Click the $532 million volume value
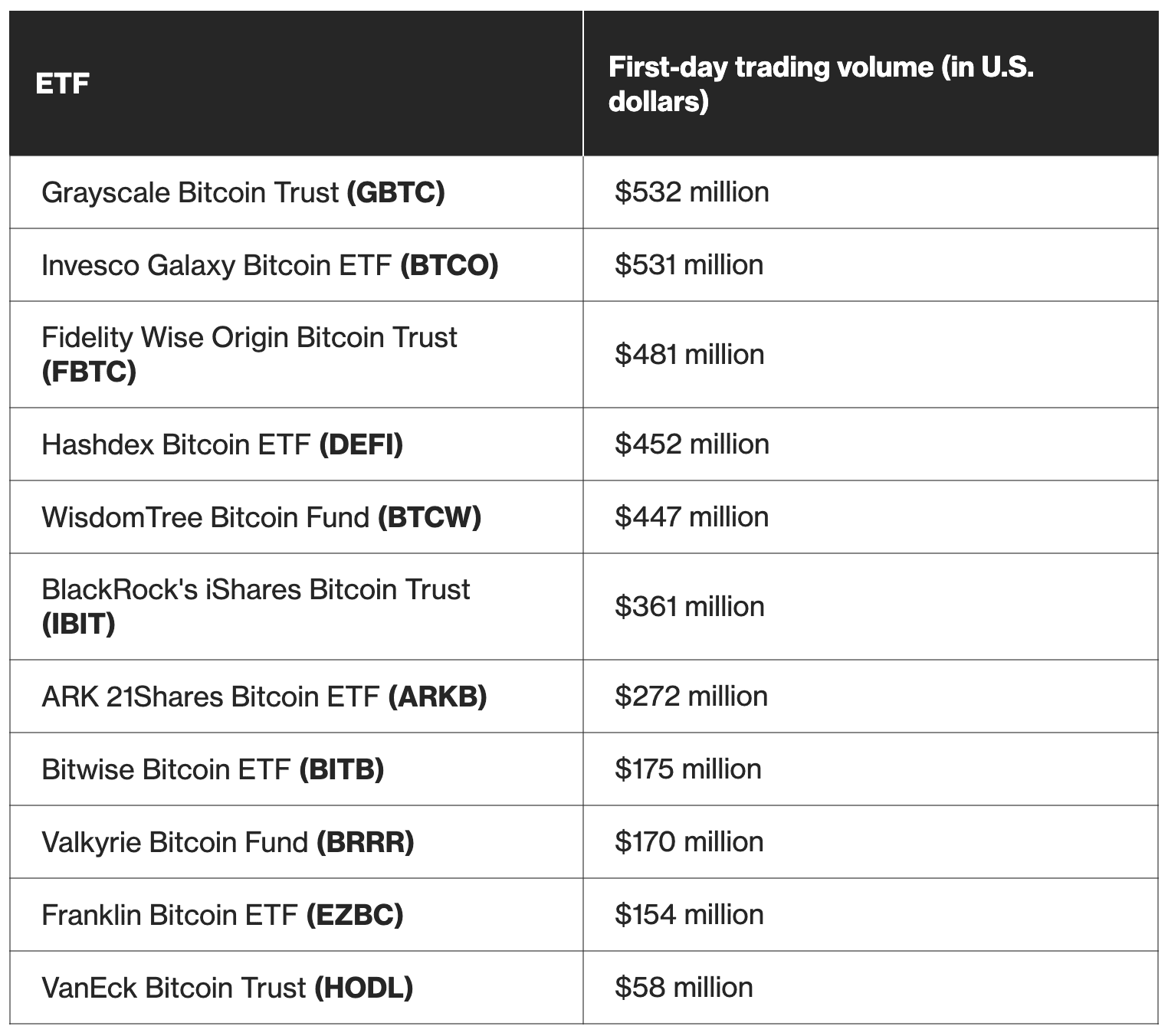Screen dimensions: 1168x1036 pos(692,192)
